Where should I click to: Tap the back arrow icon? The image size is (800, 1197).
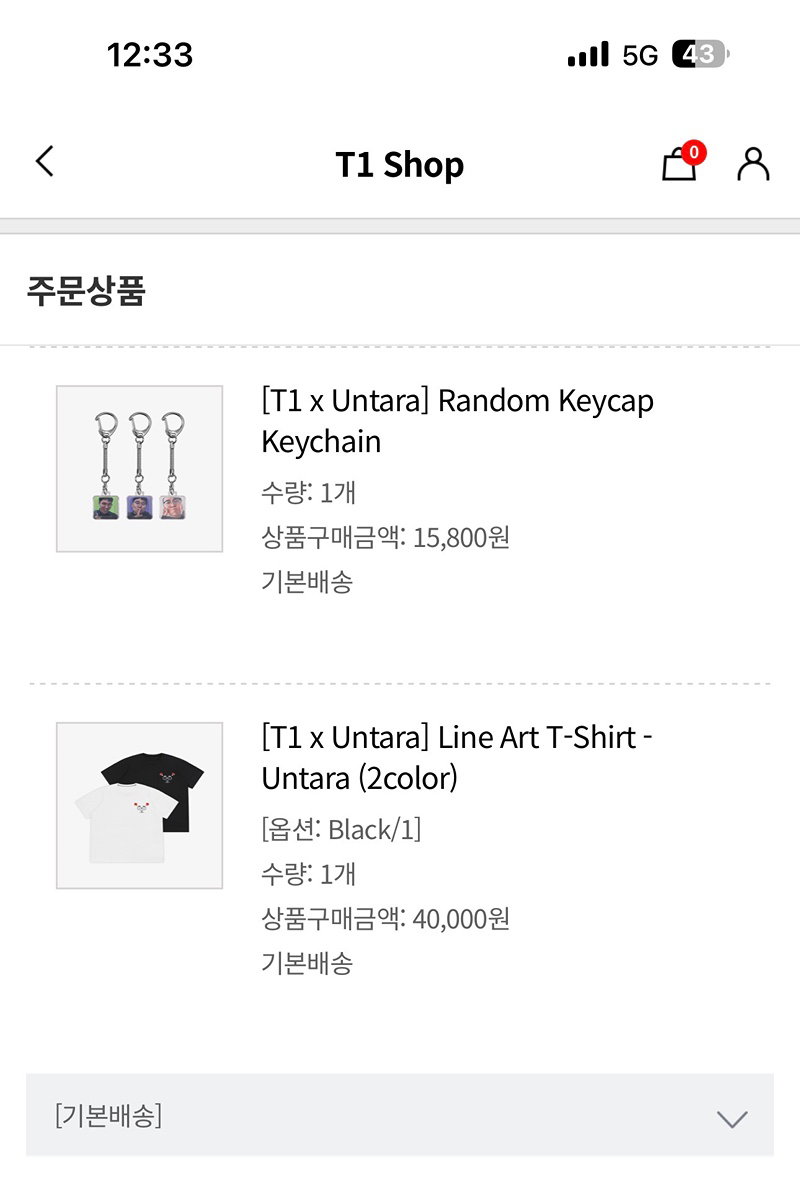pos(45,161)
